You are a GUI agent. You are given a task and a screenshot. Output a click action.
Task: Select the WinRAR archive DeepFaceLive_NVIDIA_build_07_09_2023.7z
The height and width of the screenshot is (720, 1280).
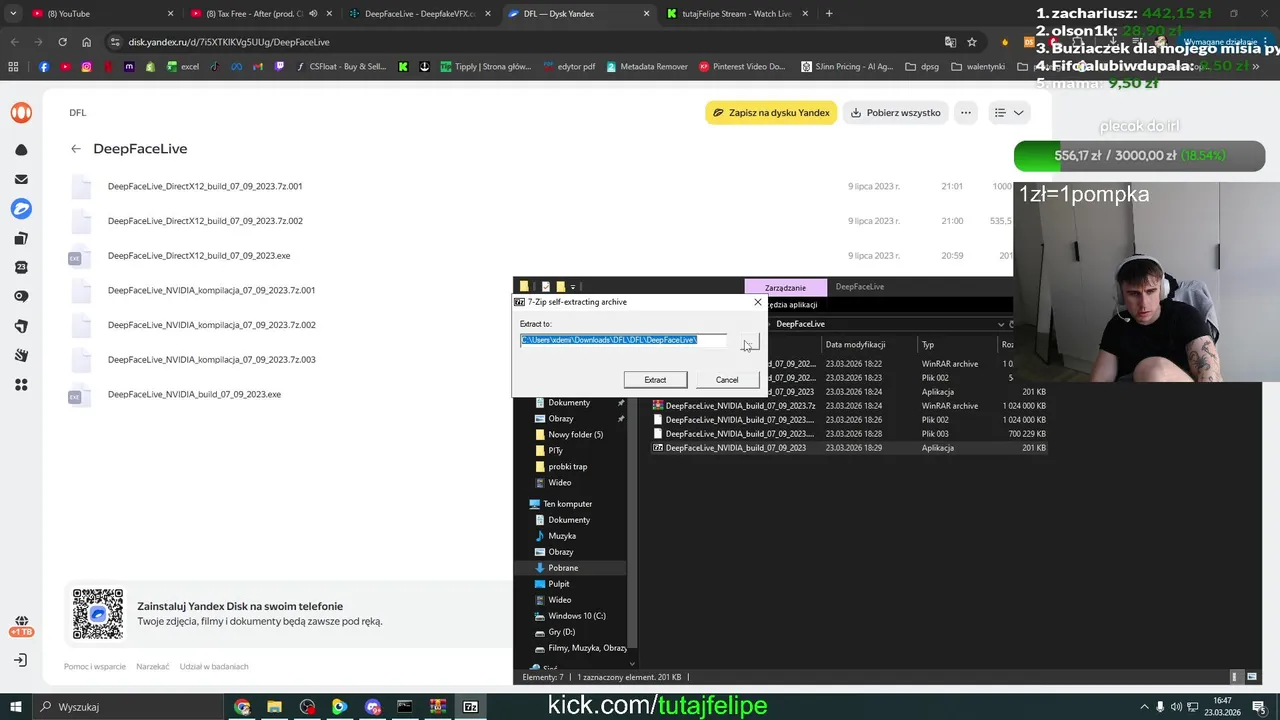[x=741, y=406]
